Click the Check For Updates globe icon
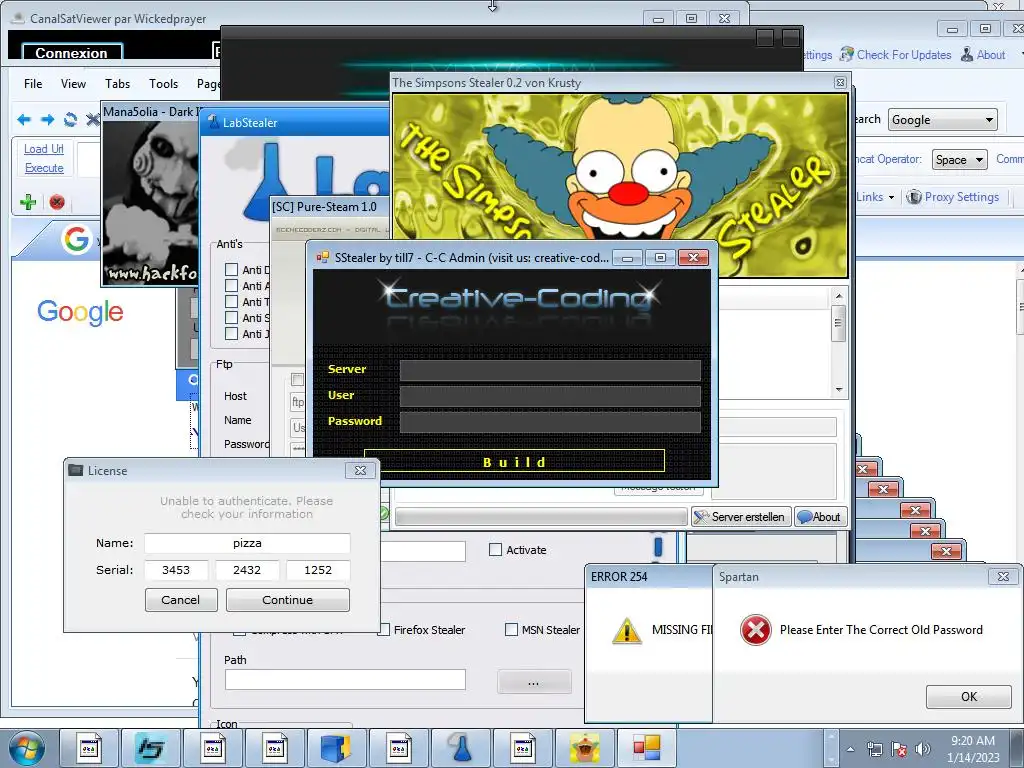The image size is (1024, 768). [847, 54]
